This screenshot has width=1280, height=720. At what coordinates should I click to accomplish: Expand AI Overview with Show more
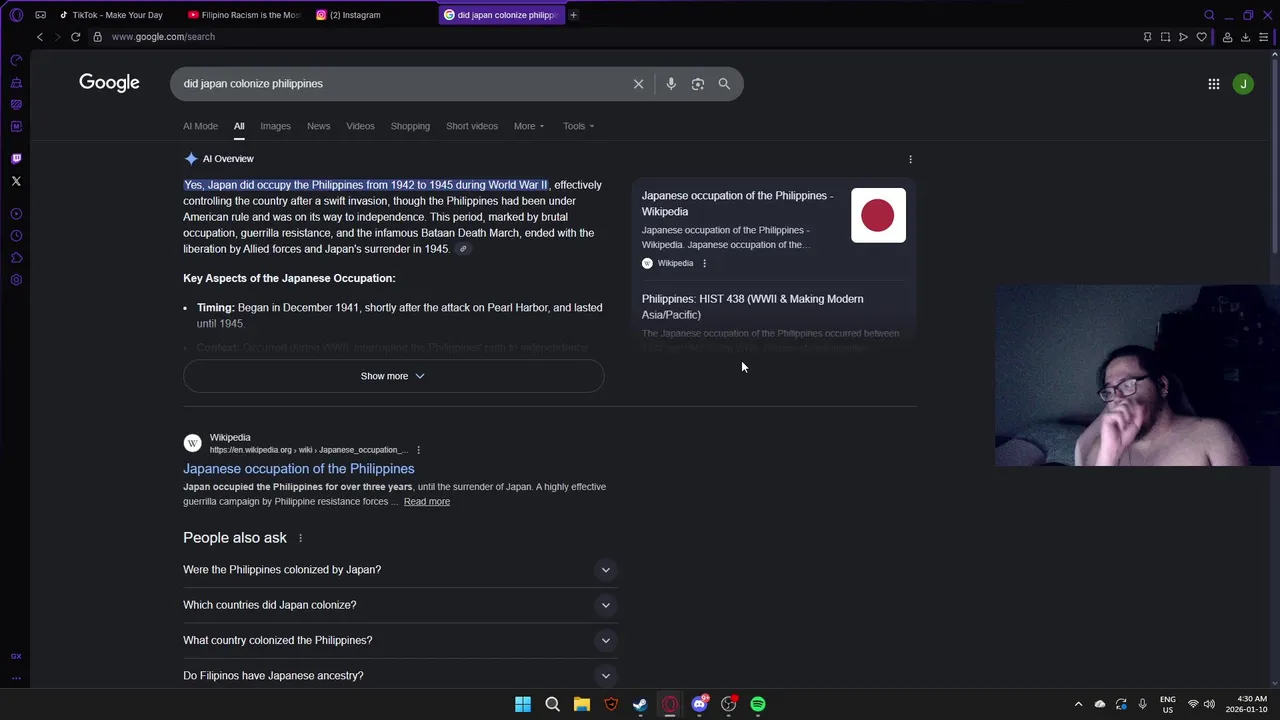click(393, 376)
